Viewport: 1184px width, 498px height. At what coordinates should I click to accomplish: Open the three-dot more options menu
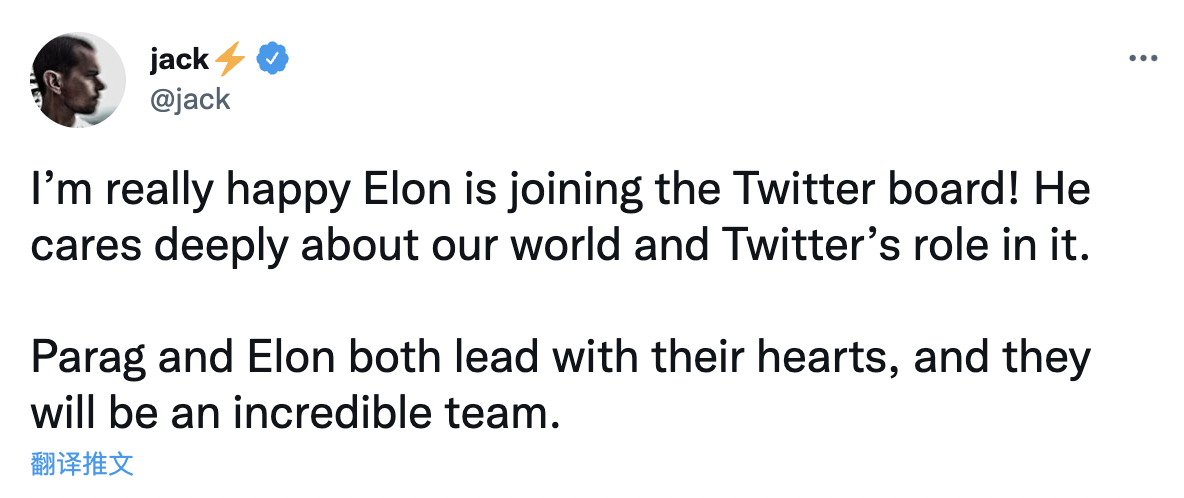(x=1142, y=59)
